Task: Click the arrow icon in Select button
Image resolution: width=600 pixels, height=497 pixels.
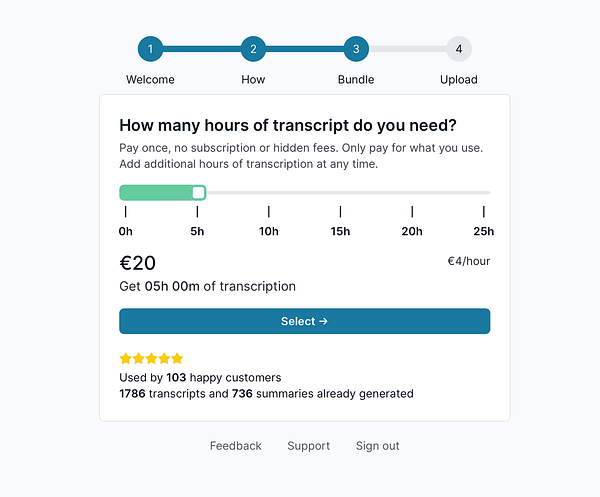Action: coord(323,322)
